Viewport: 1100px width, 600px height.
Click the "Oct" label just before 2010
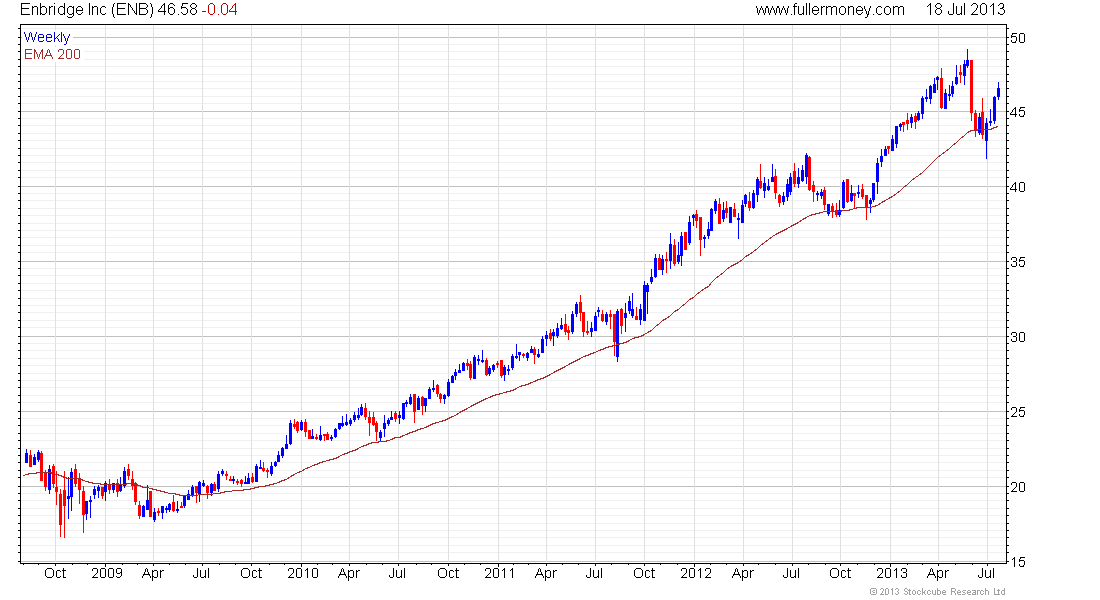pyautogui.click(x=251, y=573)
